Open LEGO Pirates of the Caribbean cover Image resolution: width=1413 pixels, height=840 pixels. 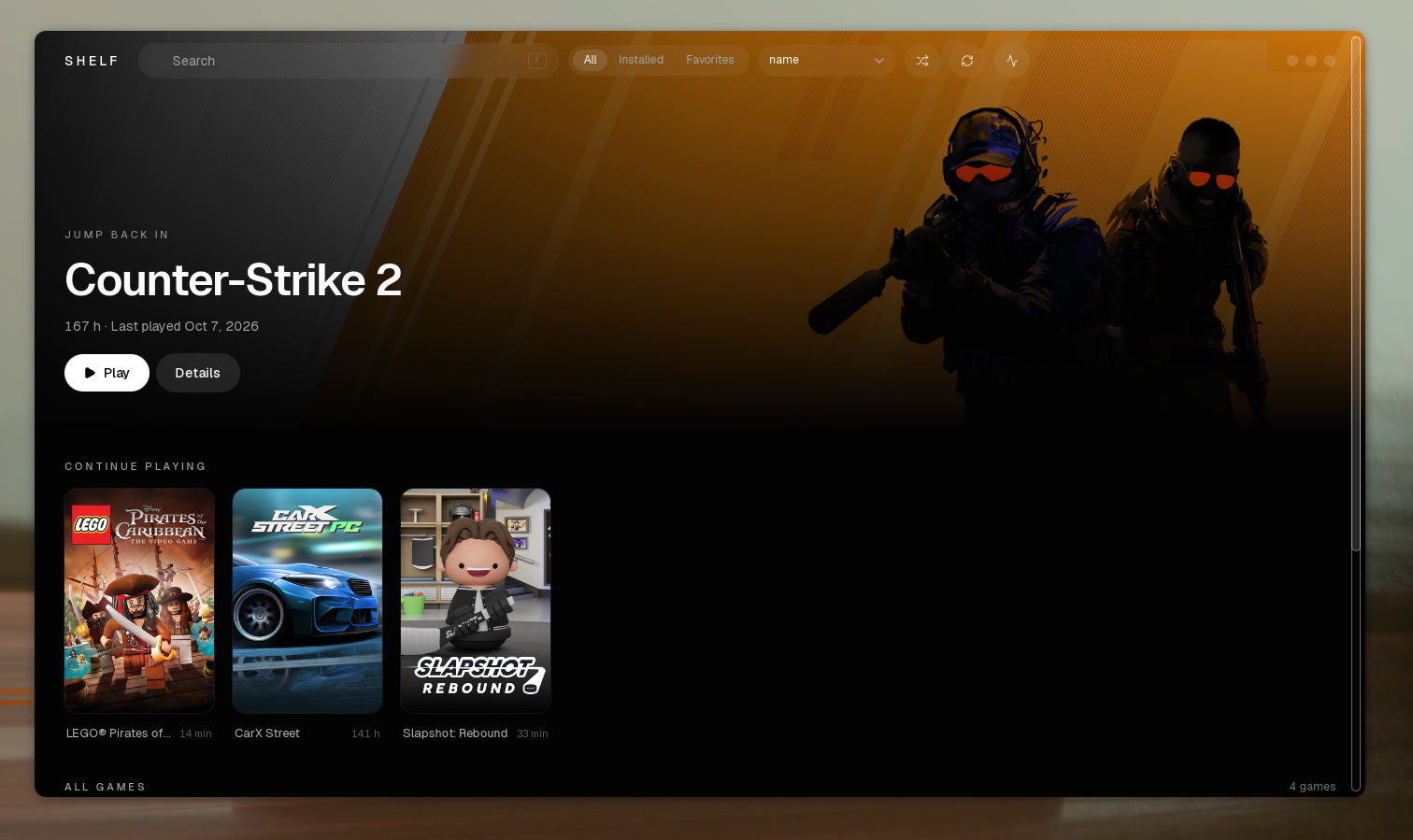[x=139, y=601]
